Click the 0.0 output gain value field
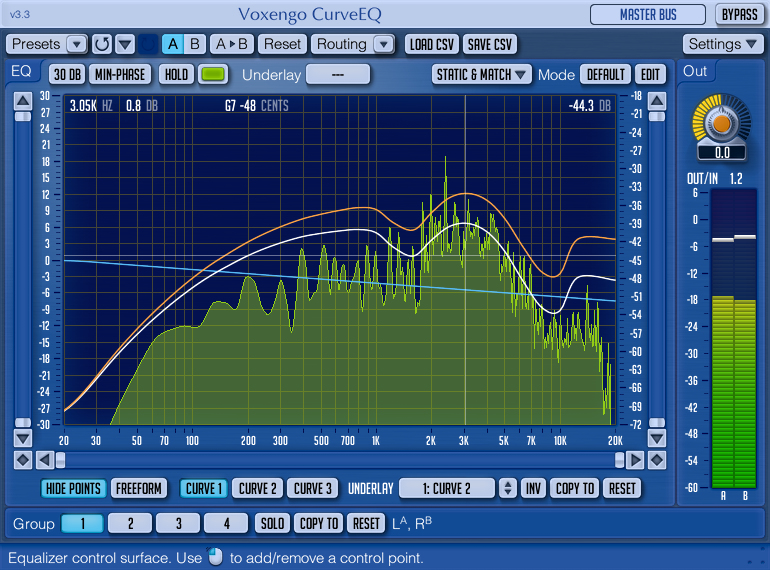This screenshot has width=770, height=570. (x=722, y=153)
